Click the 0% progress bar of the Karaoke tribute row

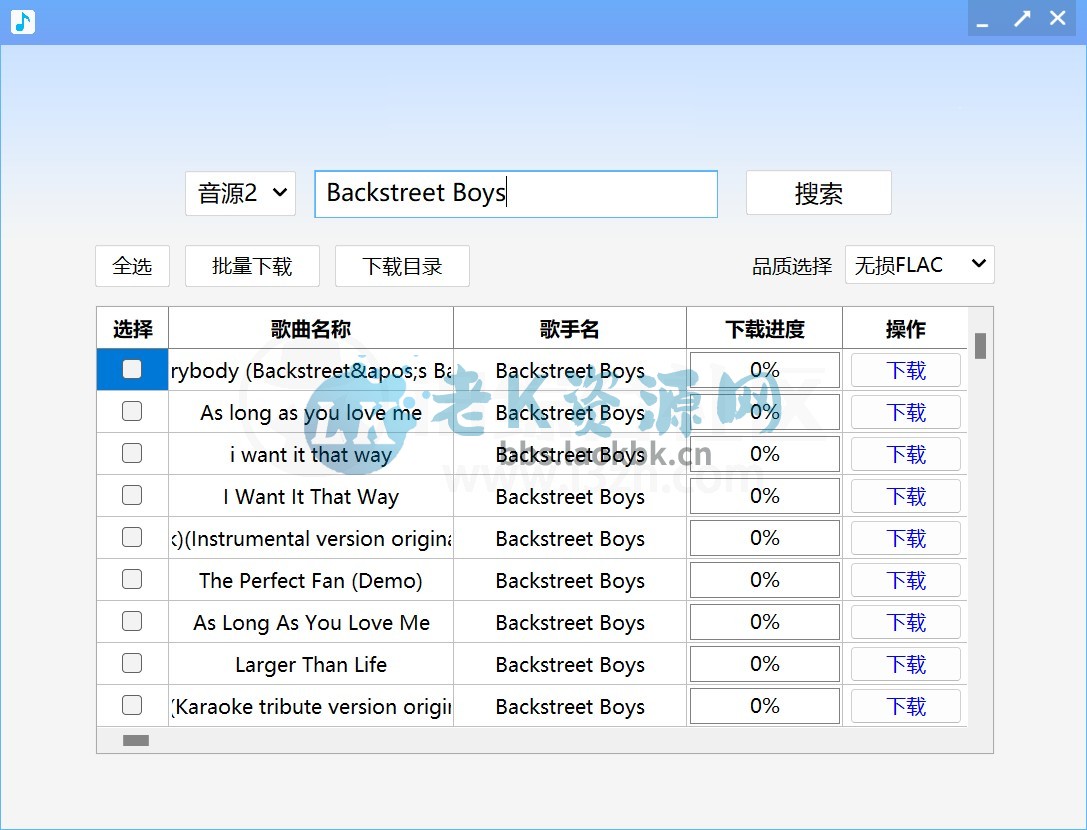pyautogui.click(x=765, y=705)
